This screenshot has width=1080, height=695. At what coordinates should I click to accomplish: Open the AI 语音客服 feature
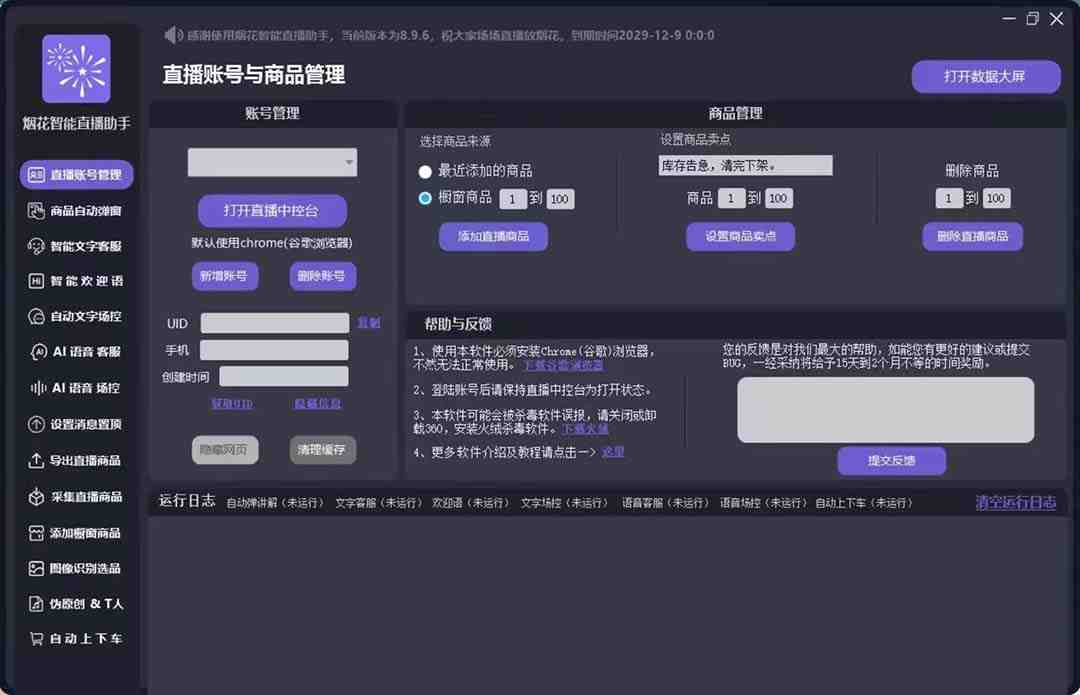(75, 351)
